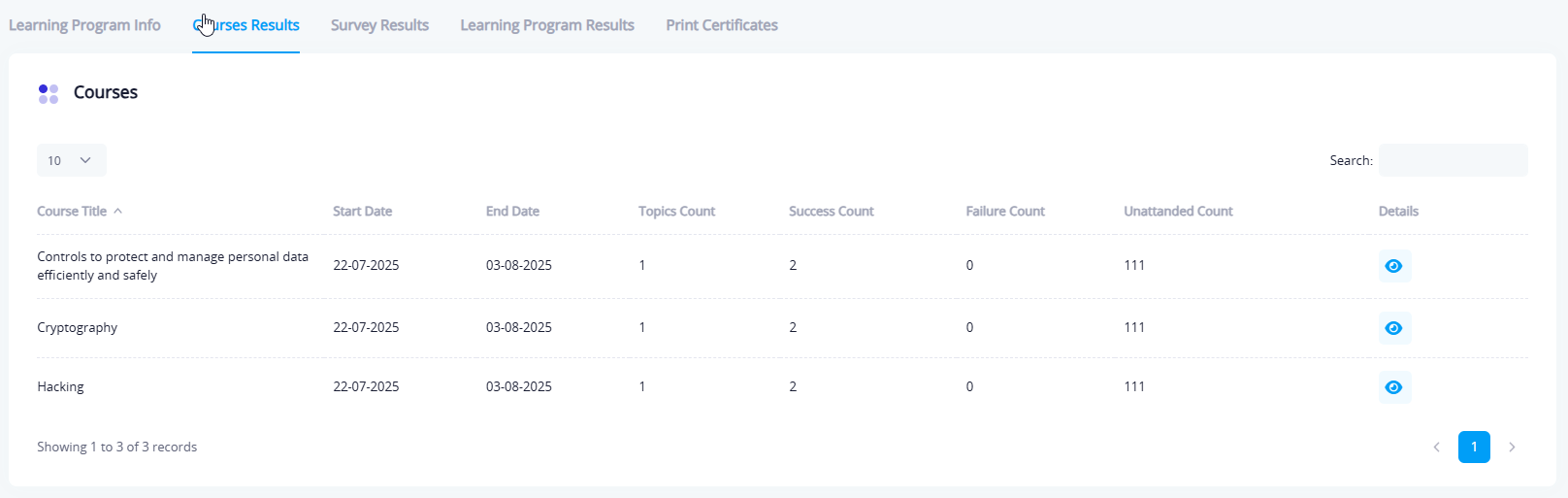Screen dimensions: 1568x498
Task: Sort table by Start Date column
Action: (x=362, y=212)
